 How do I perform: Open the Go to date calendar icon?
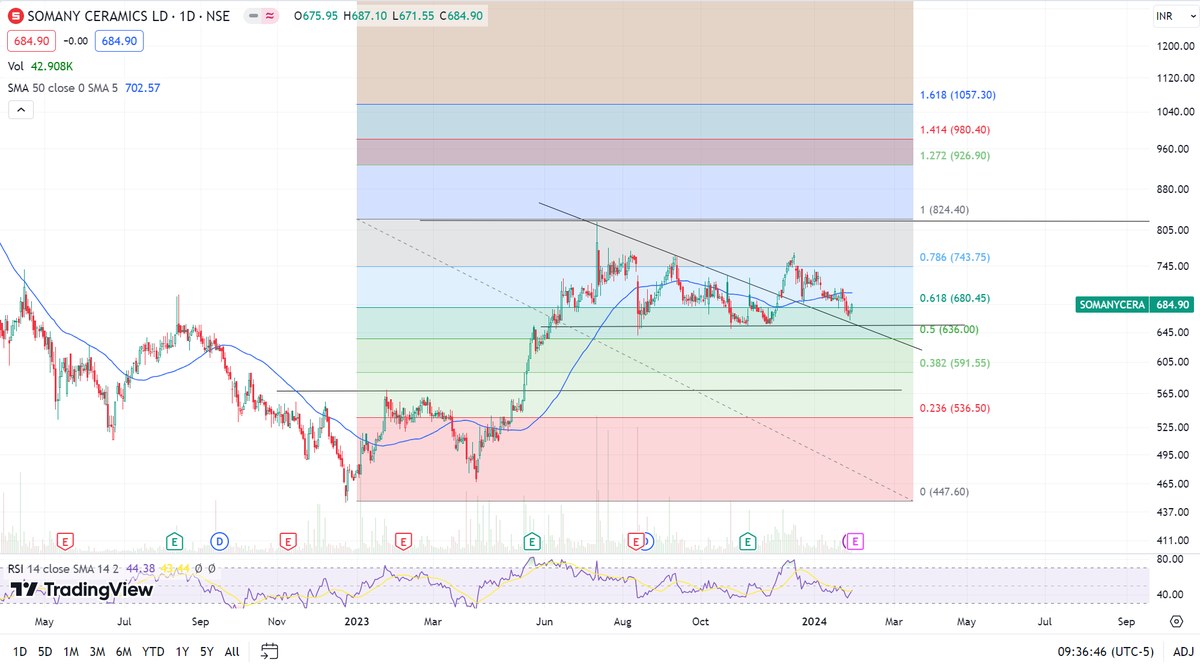[x=269, y=651]
